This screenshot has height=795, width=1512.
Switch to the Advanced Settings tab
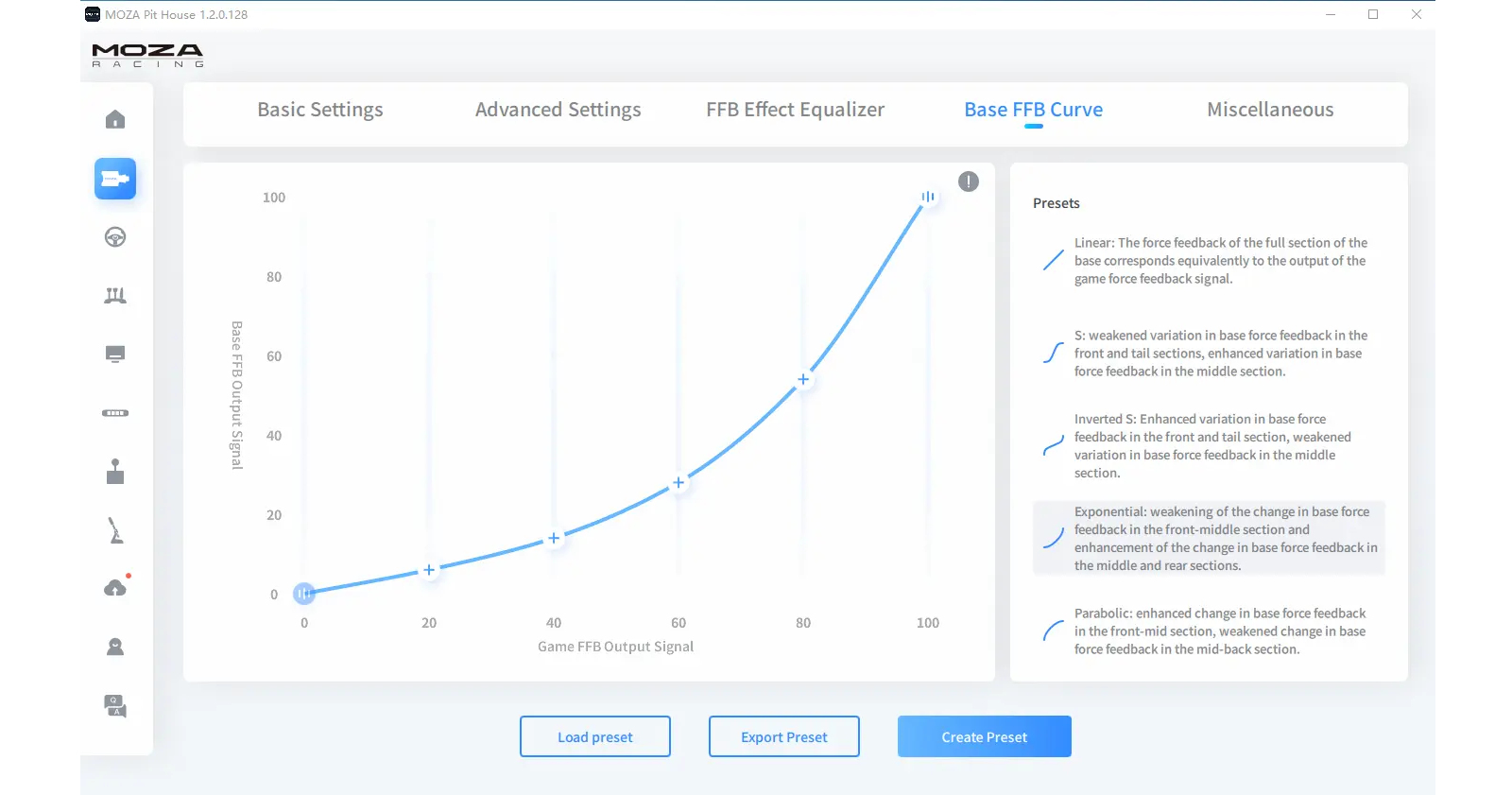click(558, 110)
